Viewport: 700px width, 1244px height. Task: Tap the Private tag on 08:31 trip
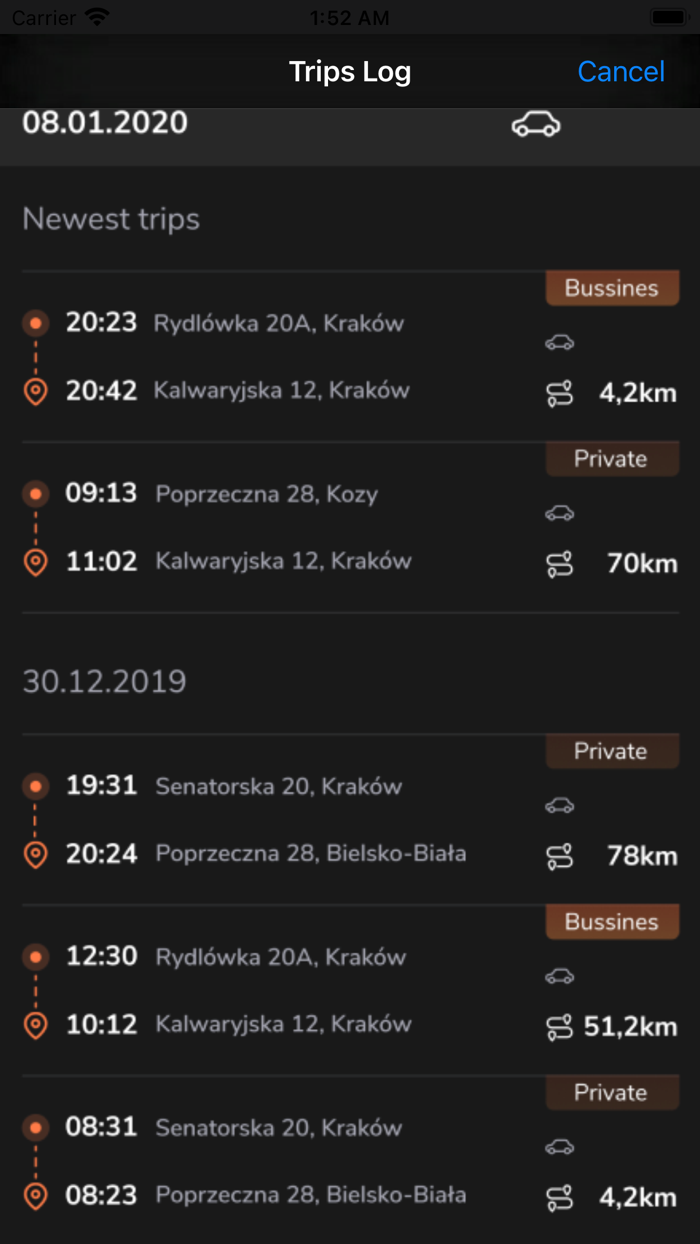611,1093
